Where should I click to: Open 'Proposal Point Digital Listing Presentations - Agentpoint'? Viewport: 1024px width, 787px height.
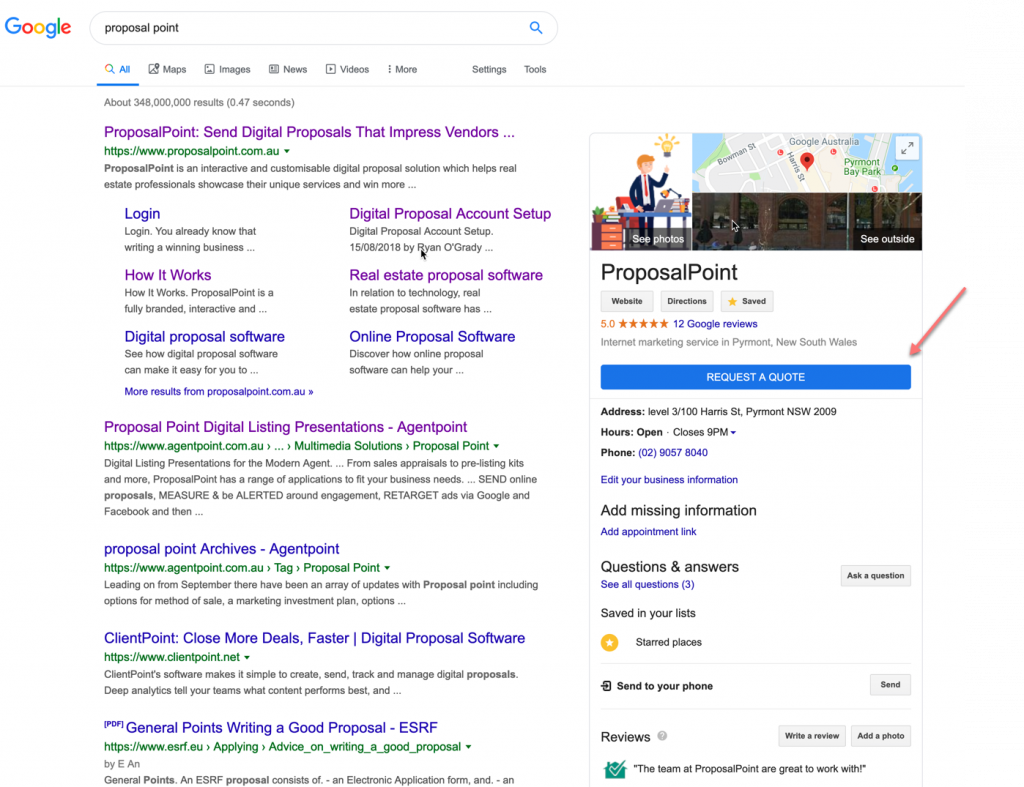(285, 426)
